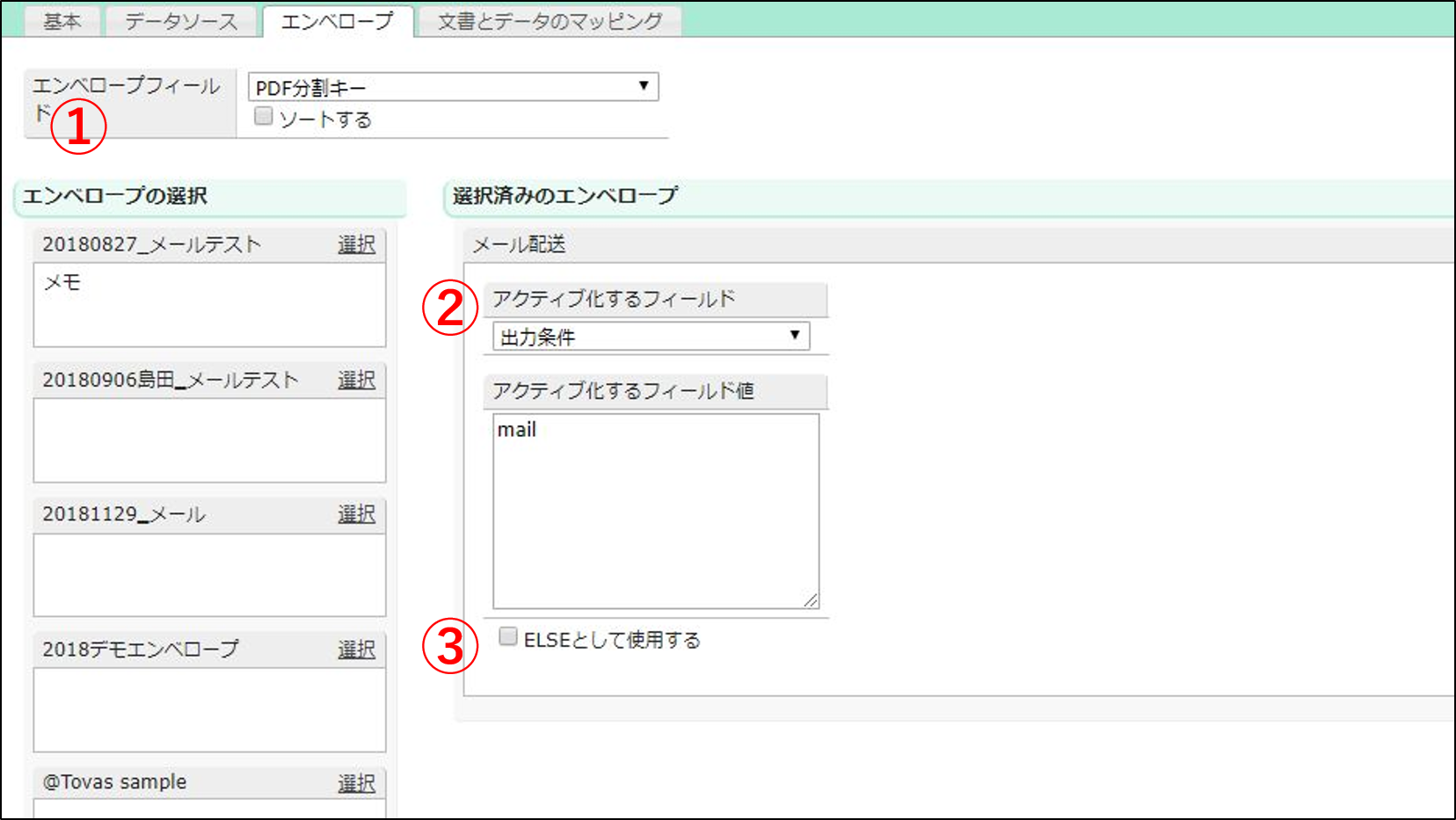
Task: Switch to the 基本 tab
Action: pos(62,21)
